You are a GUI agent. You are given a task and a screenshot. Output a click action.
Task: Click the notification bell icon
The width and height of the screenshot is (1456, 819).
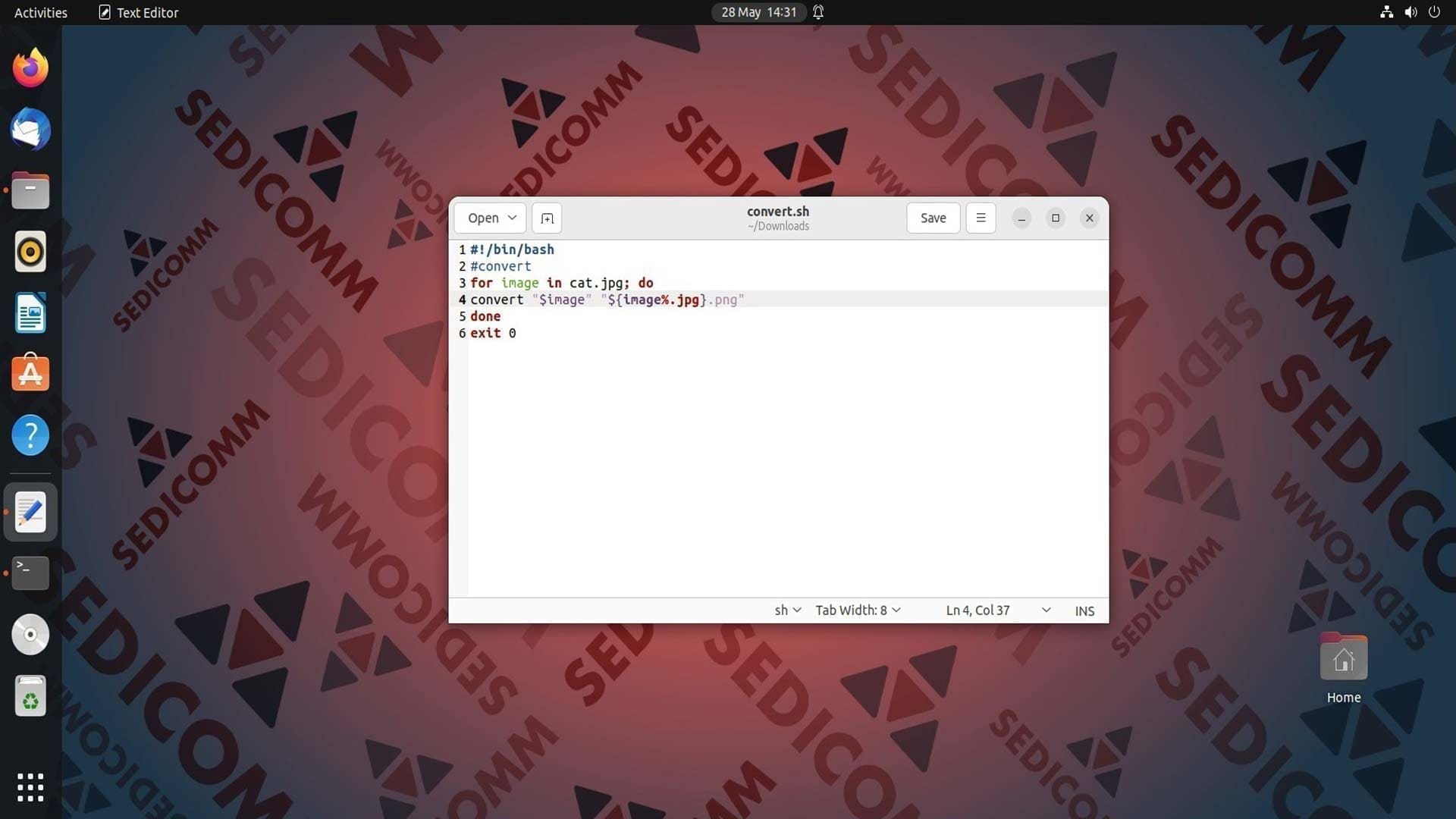[x=818, y=12]
